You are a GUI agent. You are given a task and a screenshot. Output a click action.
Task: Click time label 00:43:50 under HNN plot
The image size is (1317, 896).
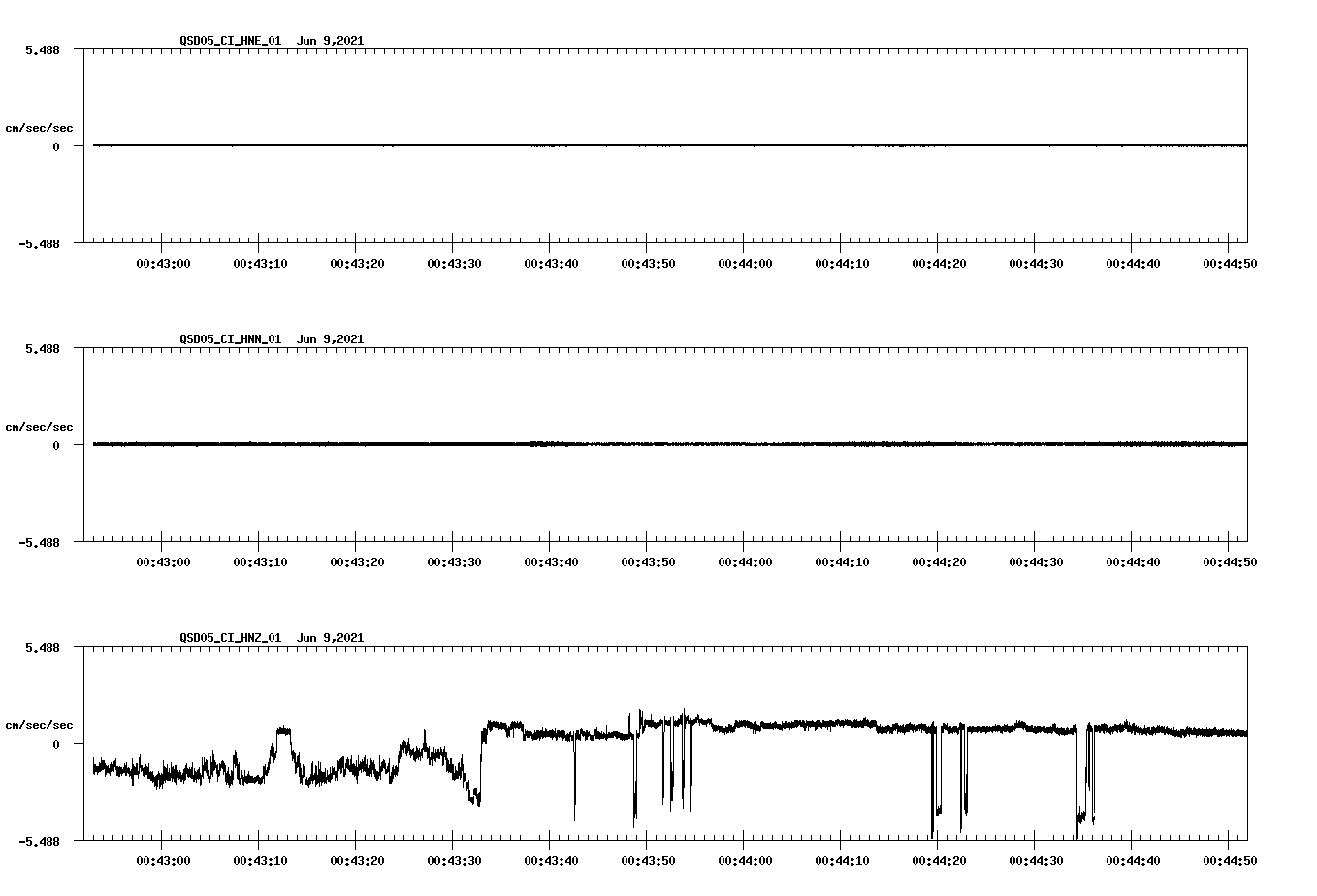click(648, 561)
